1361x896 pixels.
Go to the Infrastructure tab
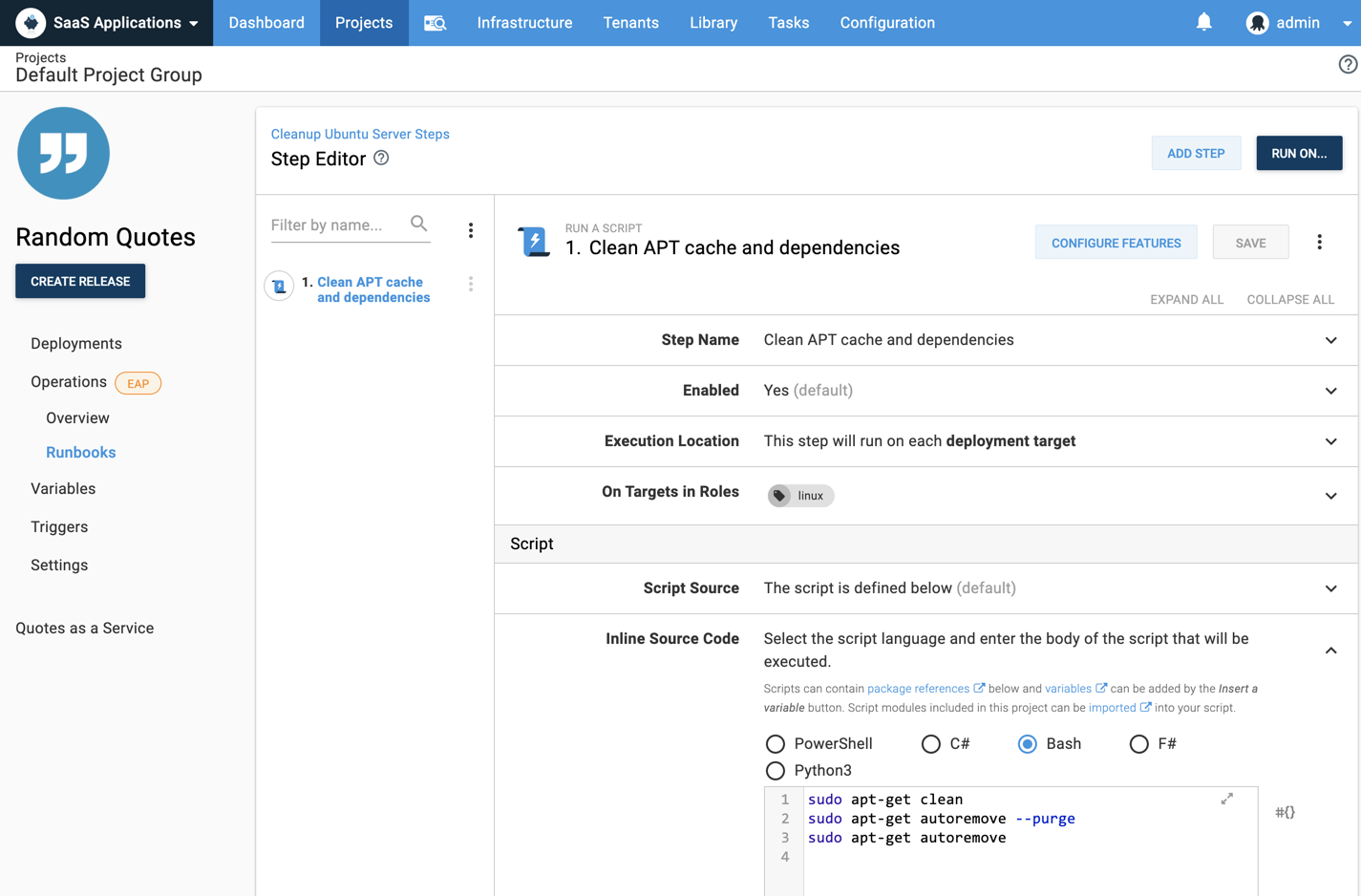click(524, 23)
